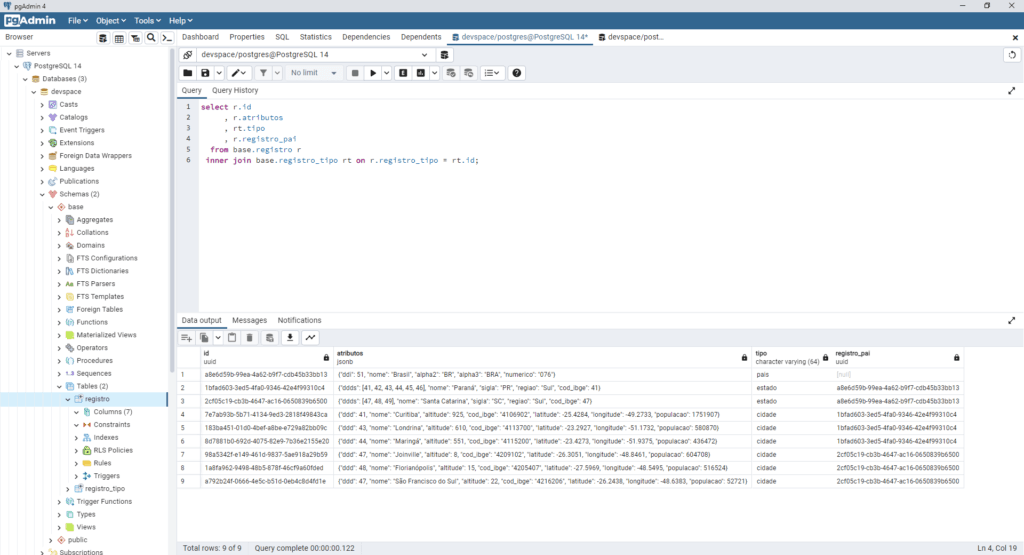Open the No limit rows dropdown
1024x555 pixels.
[x=313, y=73]
